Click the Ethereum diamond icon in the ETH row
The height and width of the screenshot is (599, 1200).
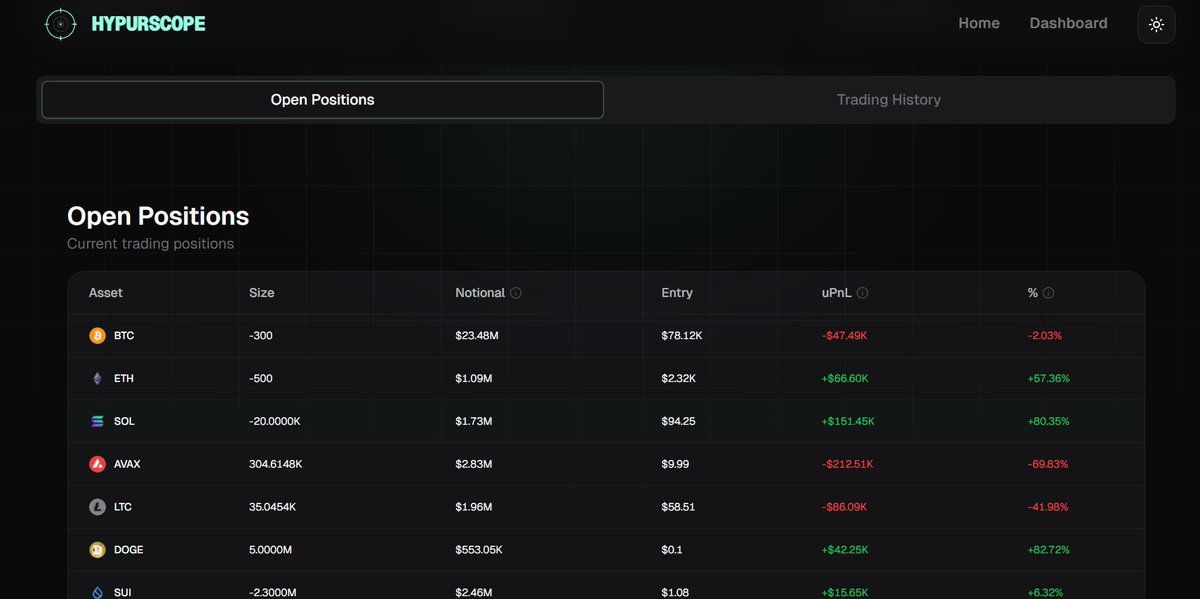coord(97,379)
